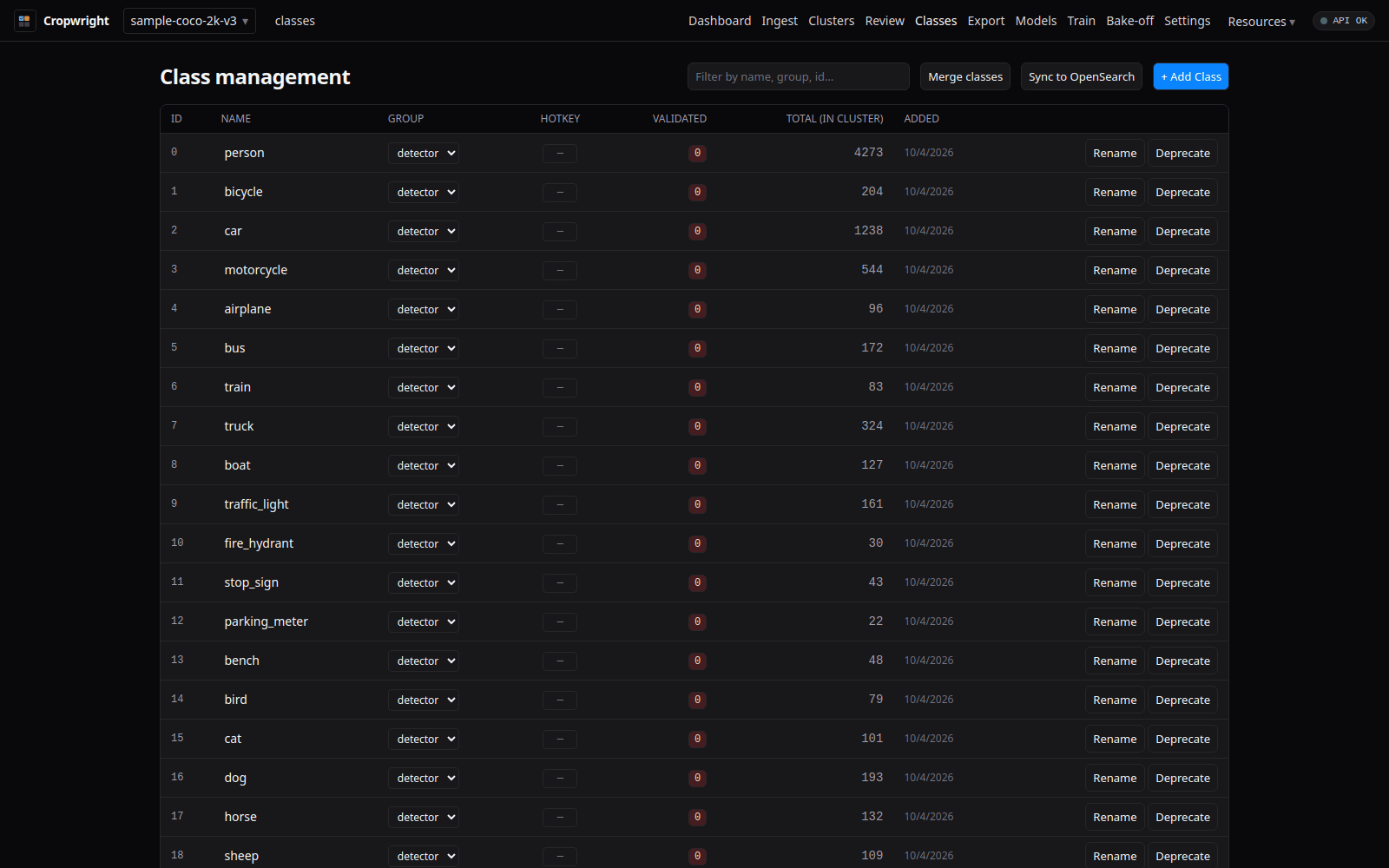The height and width of the screenshot is (868, 1389).
Task: Click the API OK status indicator
Action: click(x=1344, y=21)
